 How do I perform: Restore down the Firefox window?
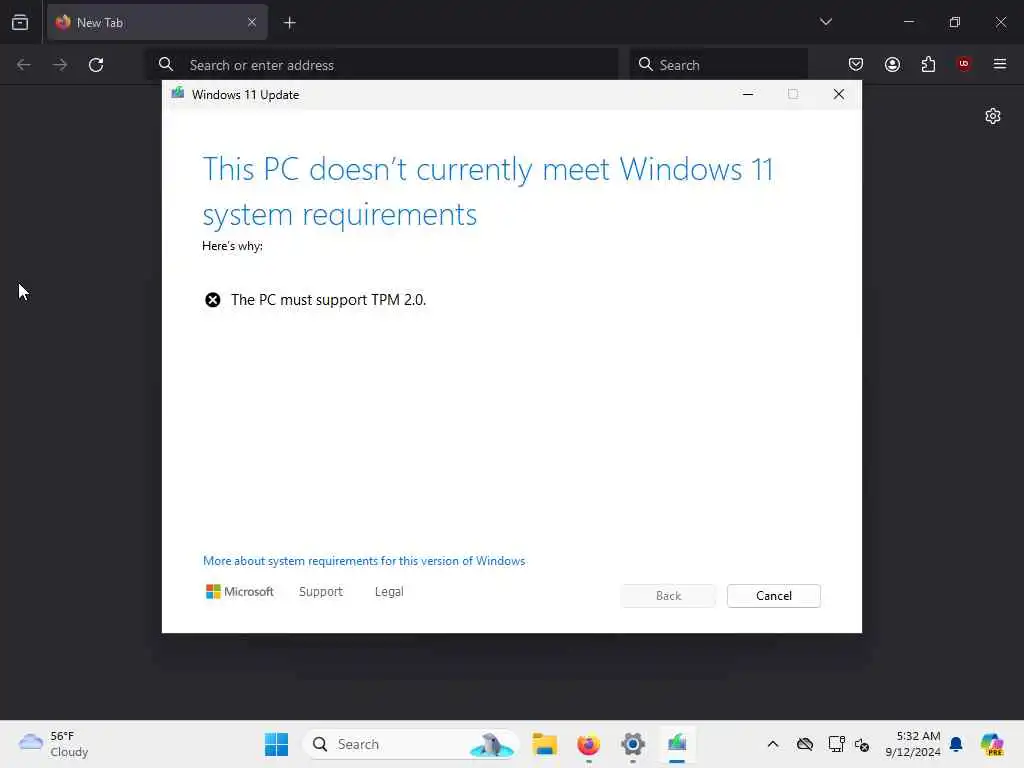point(955,22)
